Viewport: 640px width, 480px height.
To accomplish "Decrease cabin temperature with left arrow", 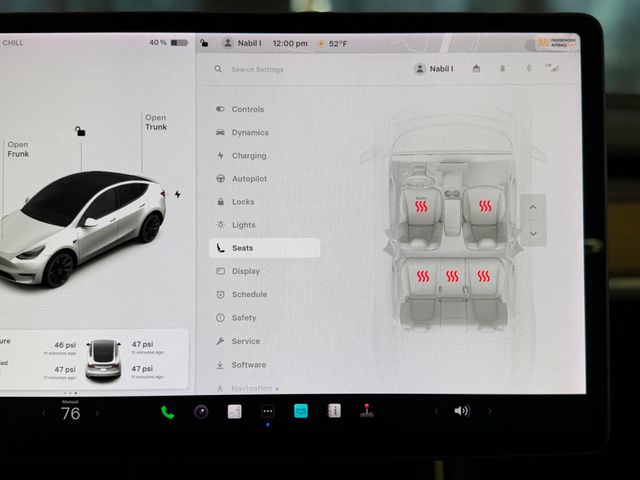I will click(44, 413).
